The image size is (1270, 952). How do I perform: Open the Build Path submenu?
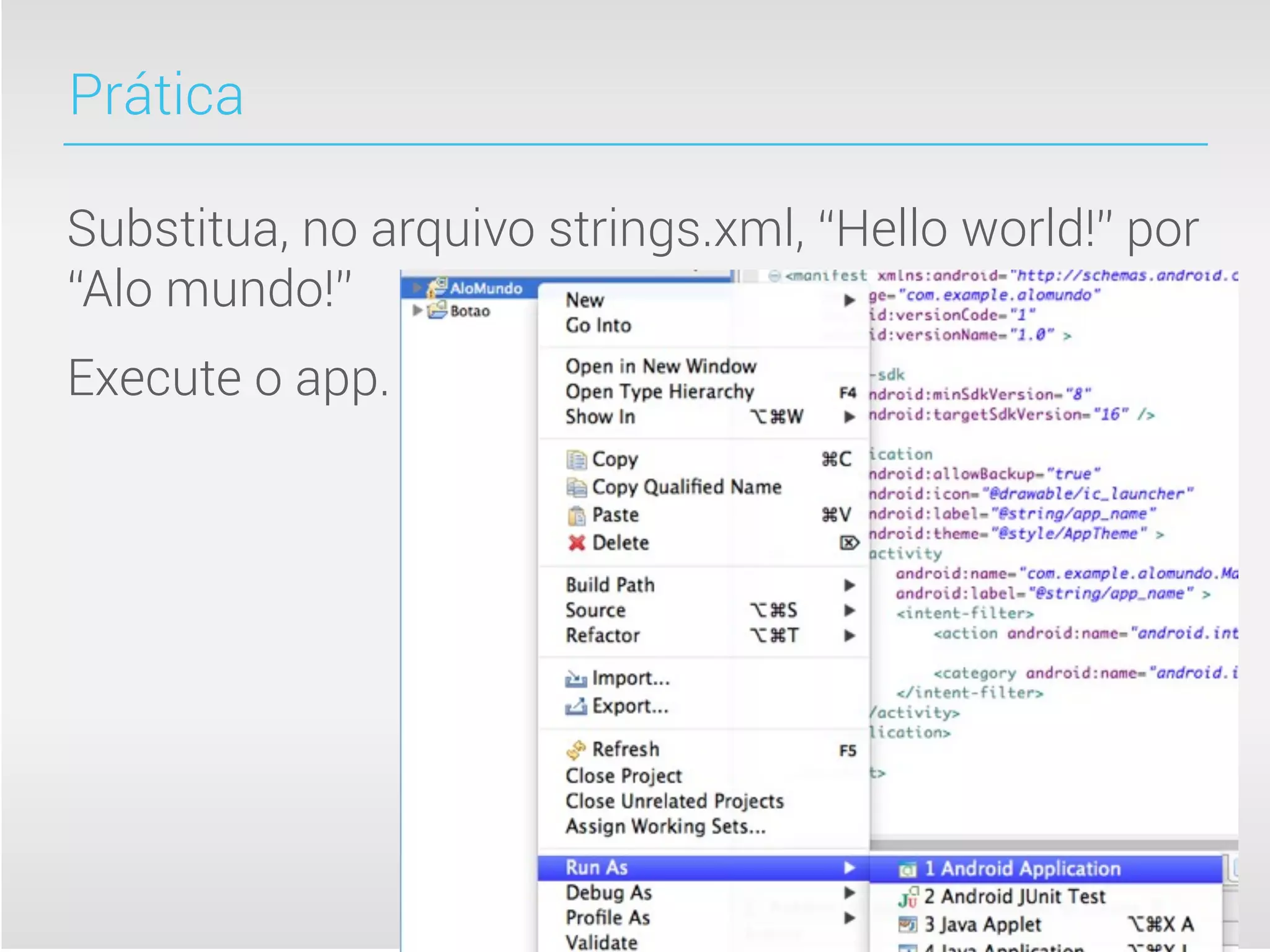(704, 585)
